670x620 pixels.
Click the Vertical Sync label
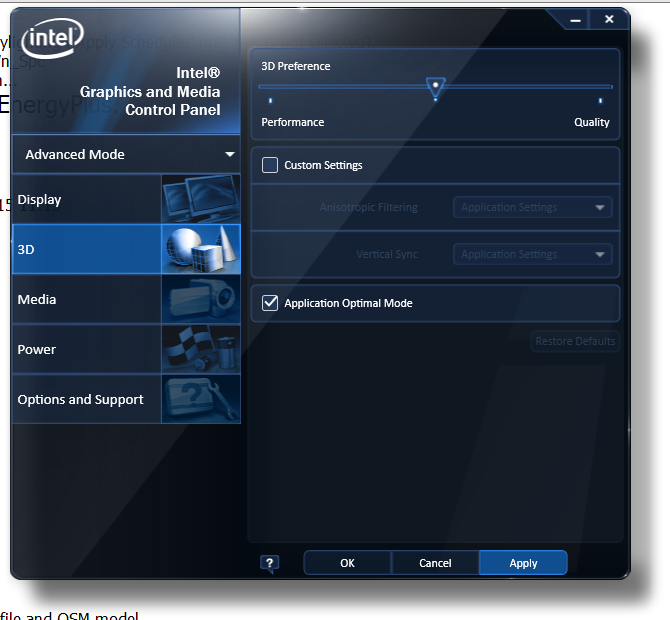(x=387, y=254)
